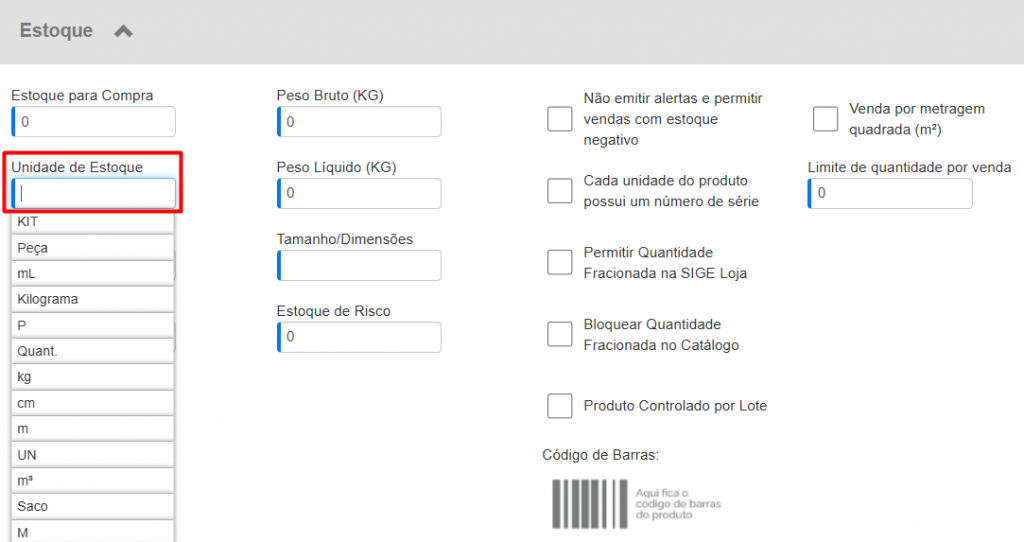Focus the Peso Bruto (KG) input

pyautogui.click(x=360, y=122)
